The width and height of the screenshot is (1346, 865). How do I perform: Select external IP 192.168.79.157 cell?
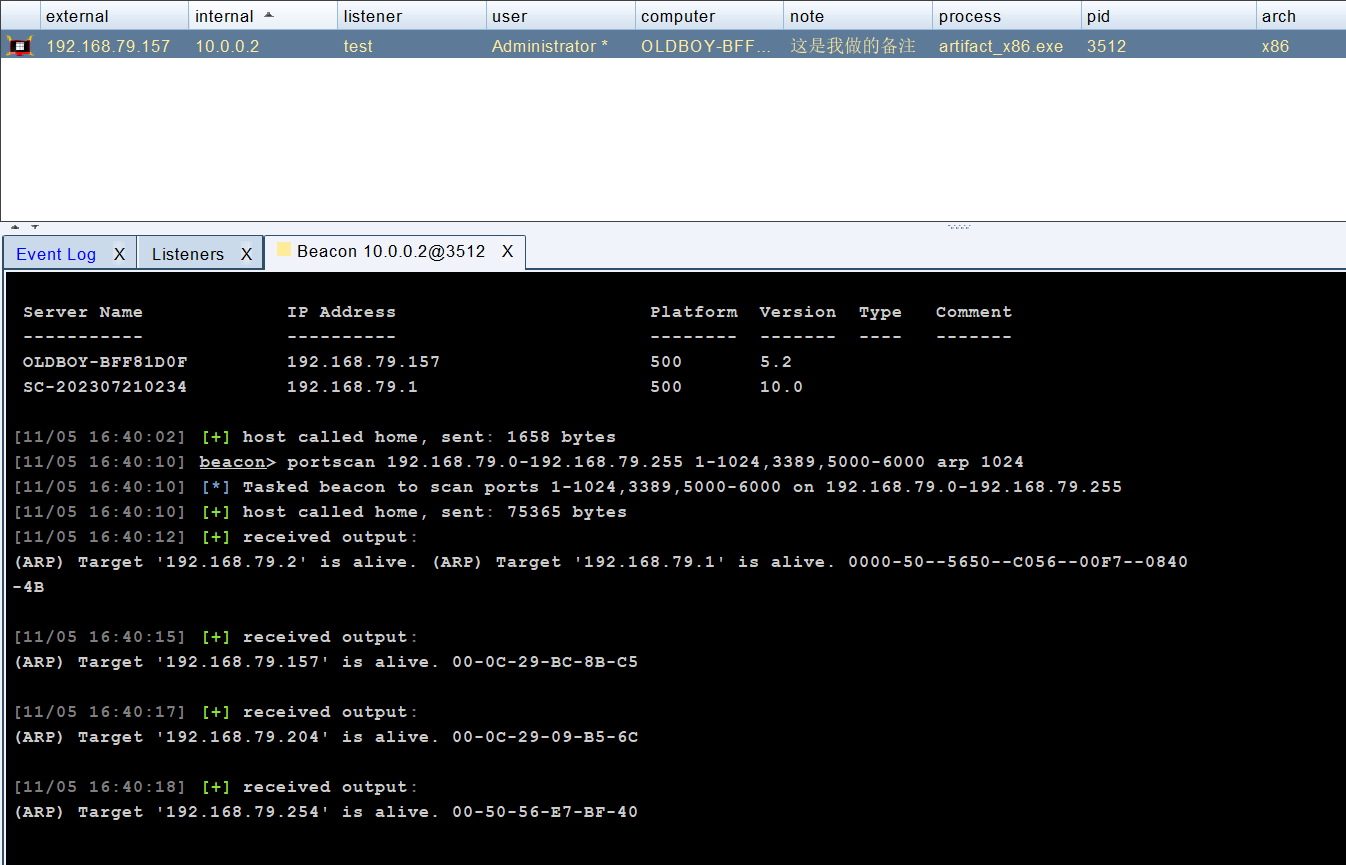(x=108, y=46)
